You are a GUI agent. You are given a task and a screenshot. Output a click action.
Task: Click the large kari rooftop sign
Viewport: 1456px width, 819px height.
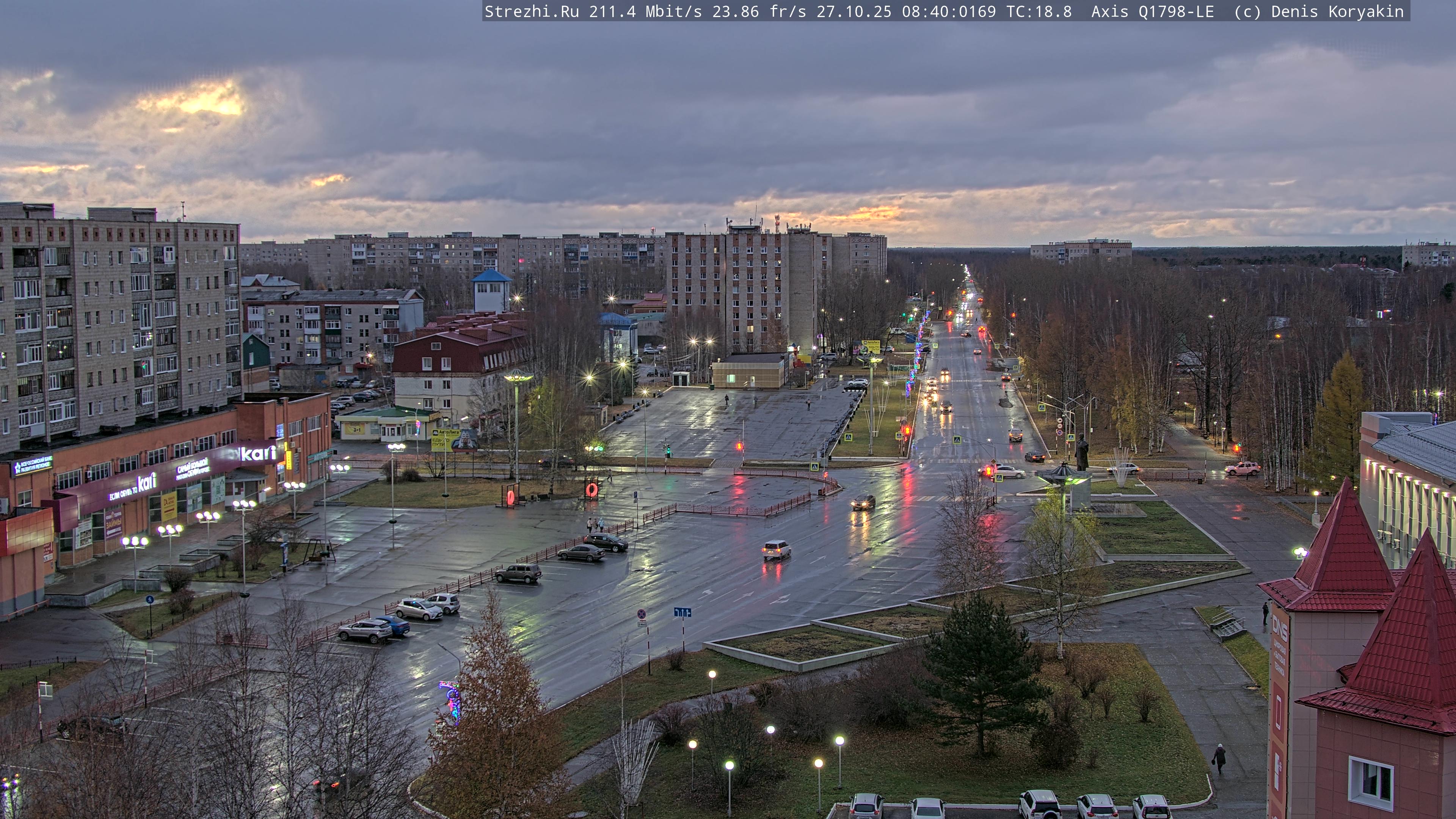click(258, 453)
